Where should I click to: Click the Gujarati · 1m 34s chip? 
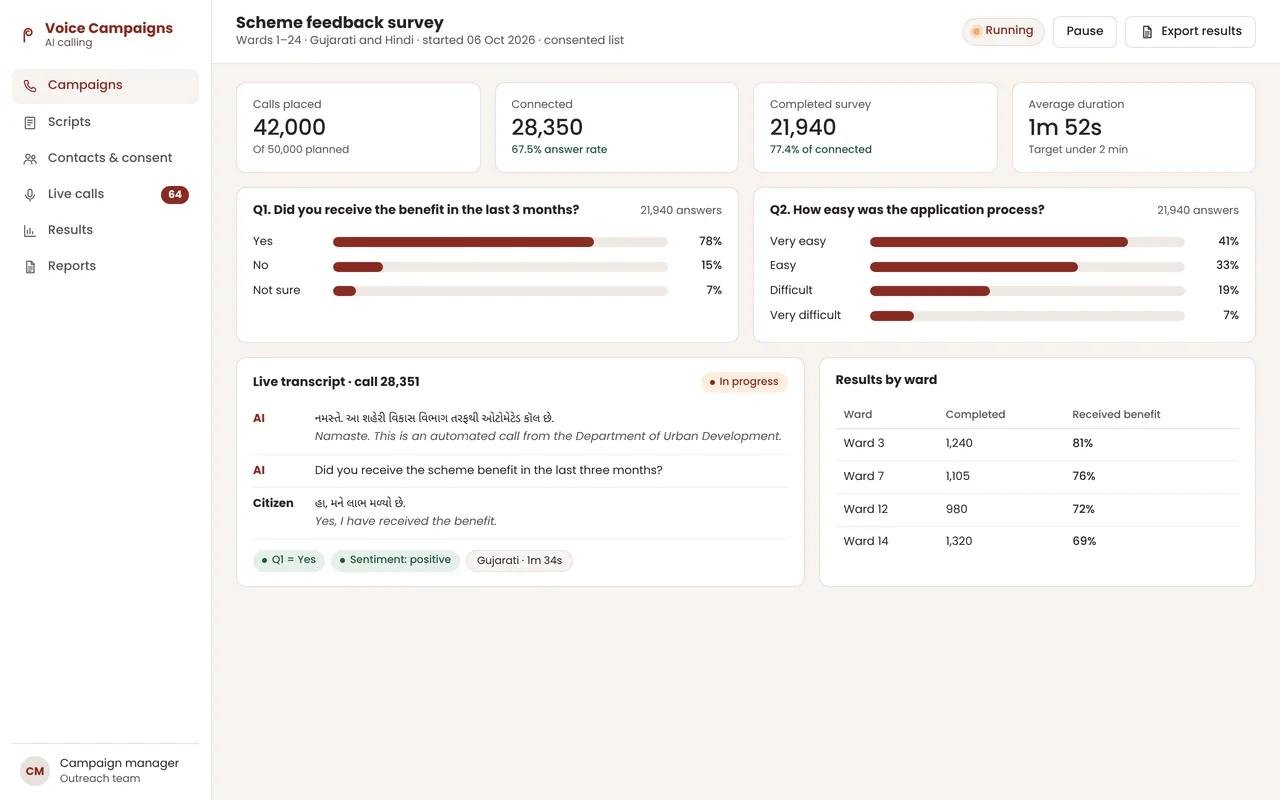click(x=519, y=561)
